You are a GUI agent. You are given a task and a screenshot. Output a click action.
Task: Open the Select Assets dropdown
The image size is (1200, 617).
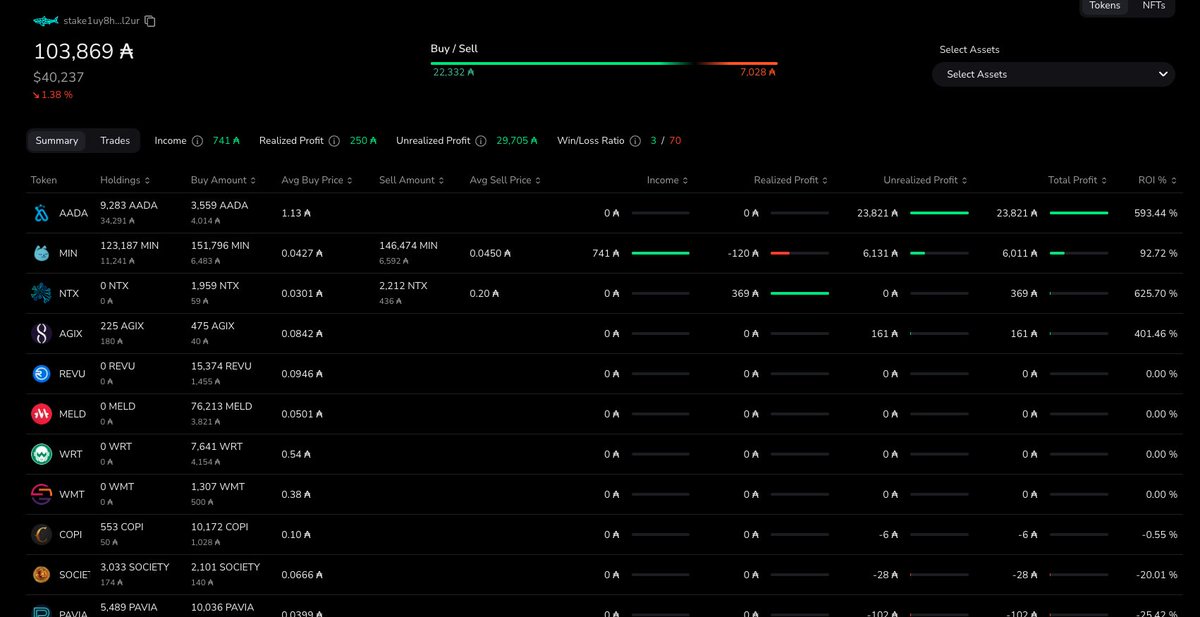coord(1054,74)
